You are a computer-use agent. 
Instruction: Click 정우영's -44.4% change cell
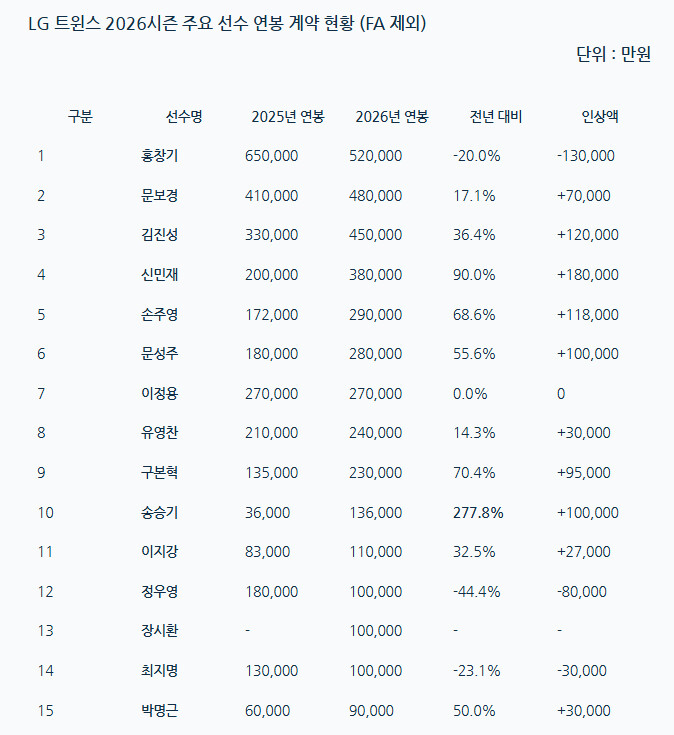click(x=477, y=591)
